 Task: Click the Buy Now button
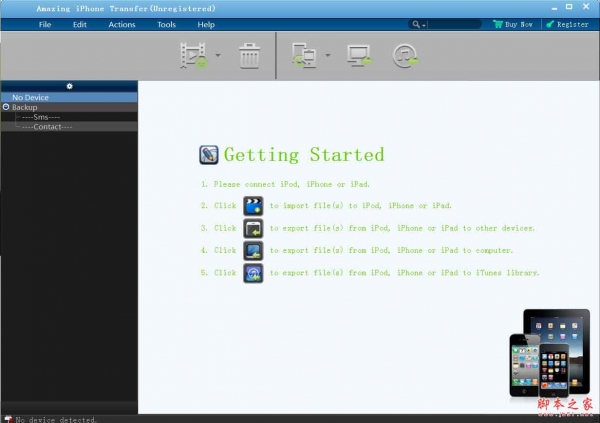(513, 24)
